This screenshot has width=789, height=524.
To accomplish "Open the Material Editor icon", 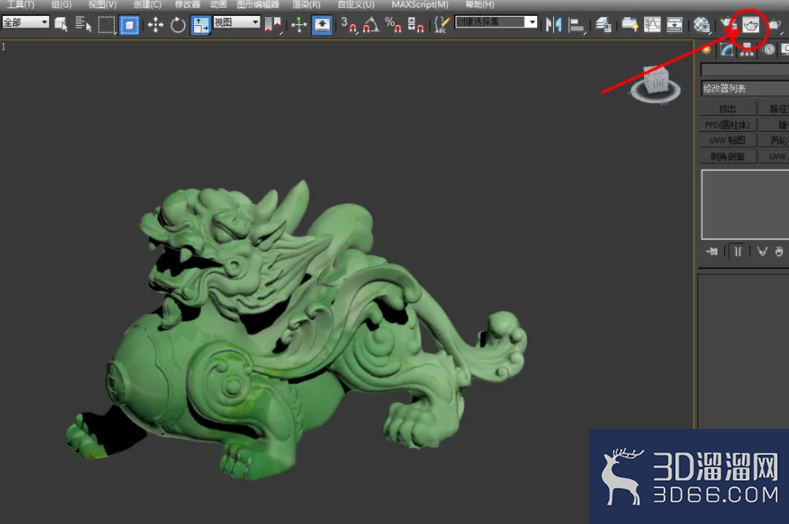I will pyautogui.click(x=701, y=25).
